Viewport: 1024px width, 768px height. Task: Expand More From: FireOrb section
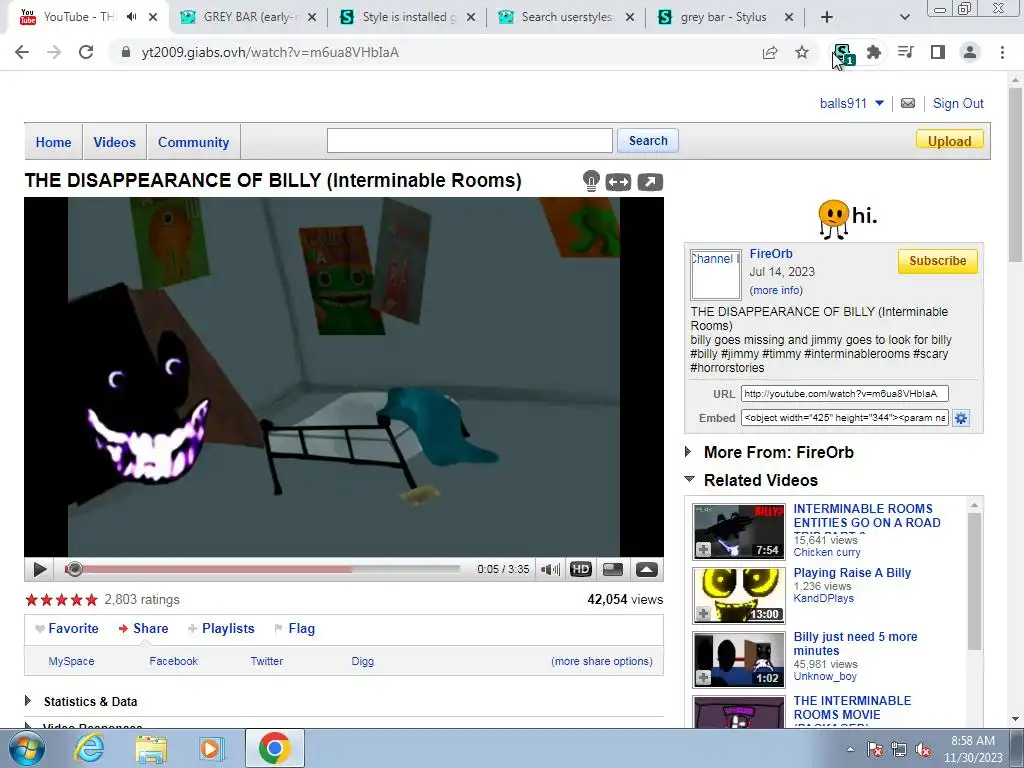[688, 451]
